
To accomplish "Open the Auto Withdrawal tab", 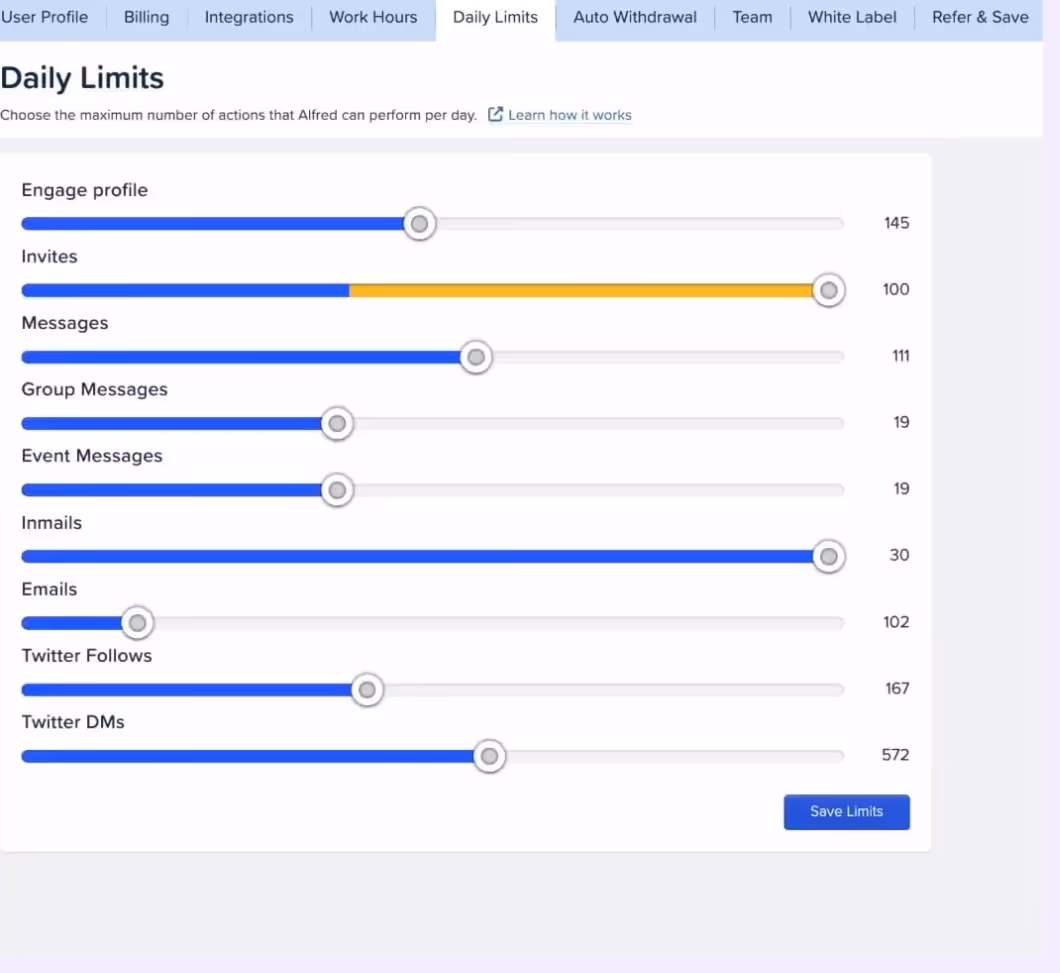I will tap(634, 17).
